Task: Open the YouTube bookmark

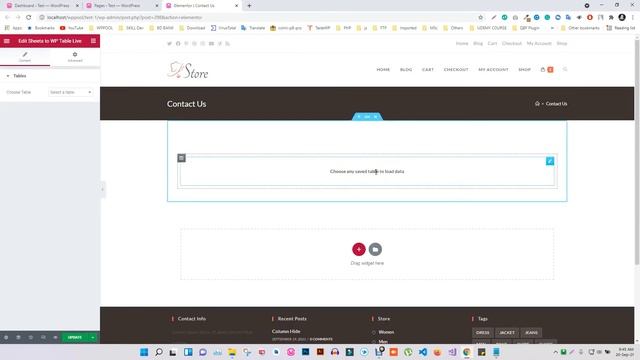Action: coord(71,28)
